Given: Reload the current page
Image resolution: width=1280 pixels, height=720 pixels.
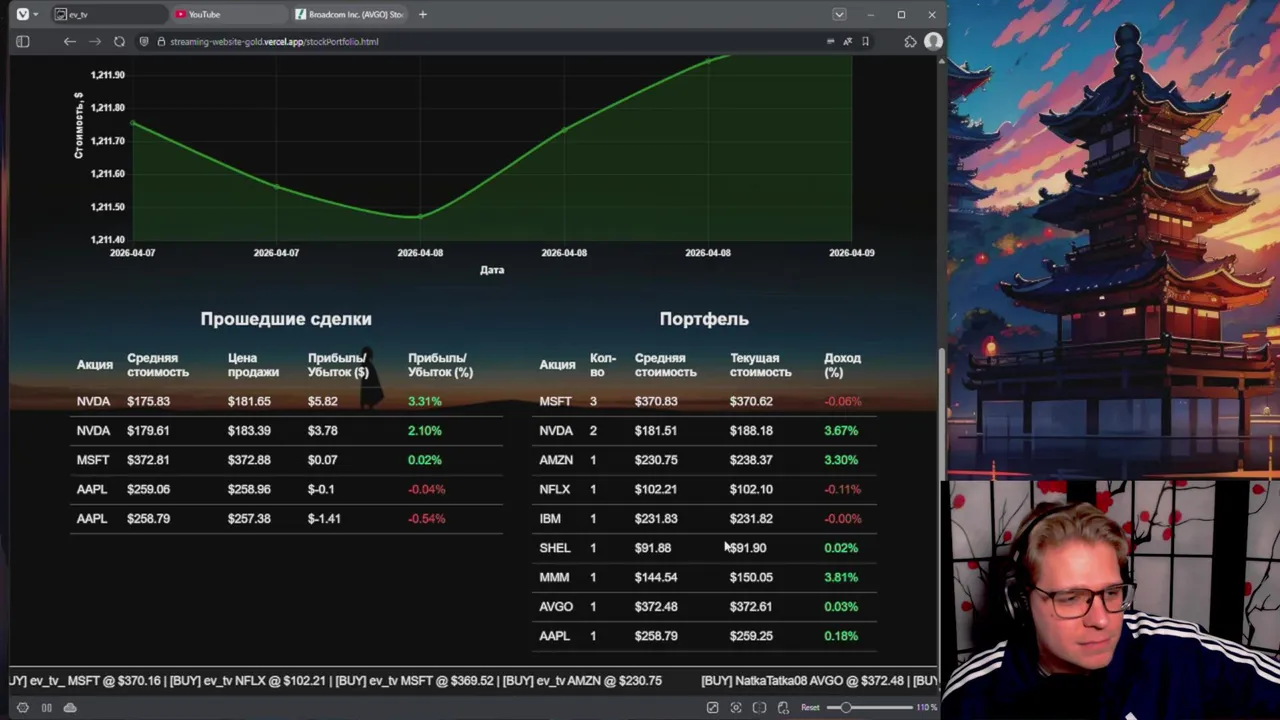Looking at the screenshot, I should click(x=120, y=41).
